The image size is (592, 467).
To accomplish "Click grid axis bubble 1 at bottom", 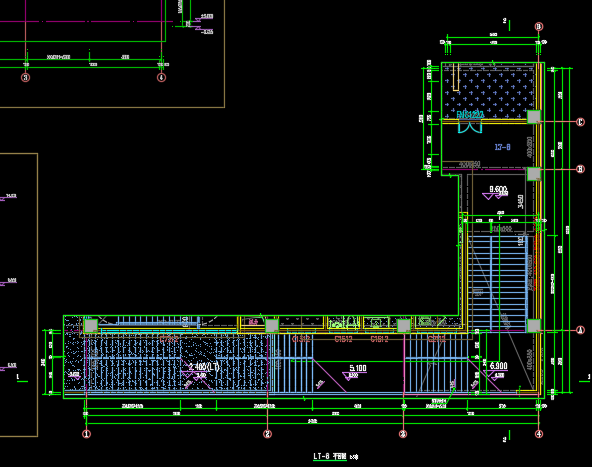I will [x=86, y=434].
